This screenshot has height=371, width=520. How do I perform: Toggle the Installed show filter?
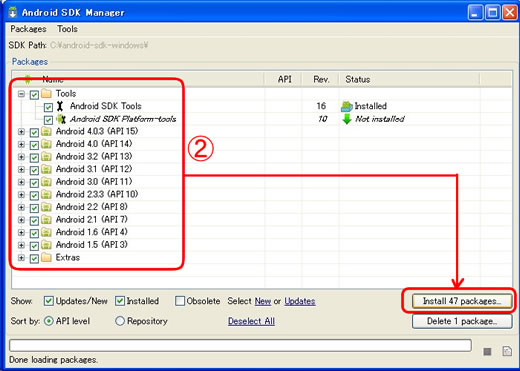120,301
